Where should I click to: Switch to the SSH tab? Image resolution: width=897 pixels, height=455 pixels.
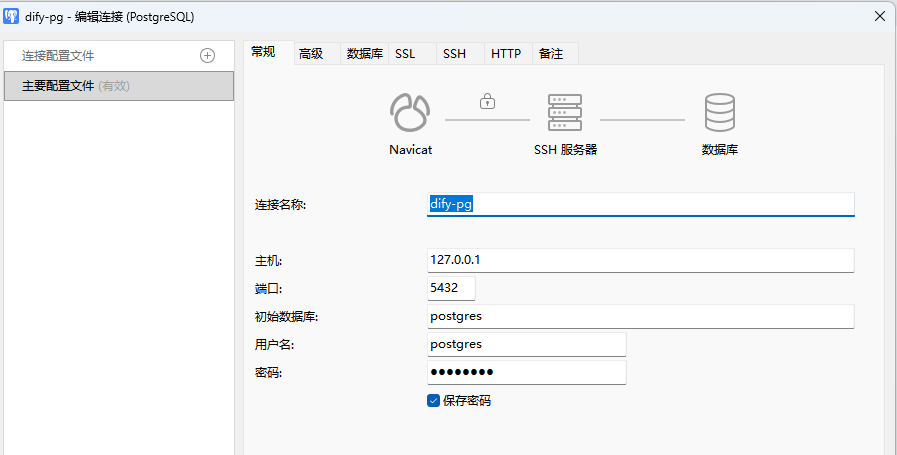461,54
